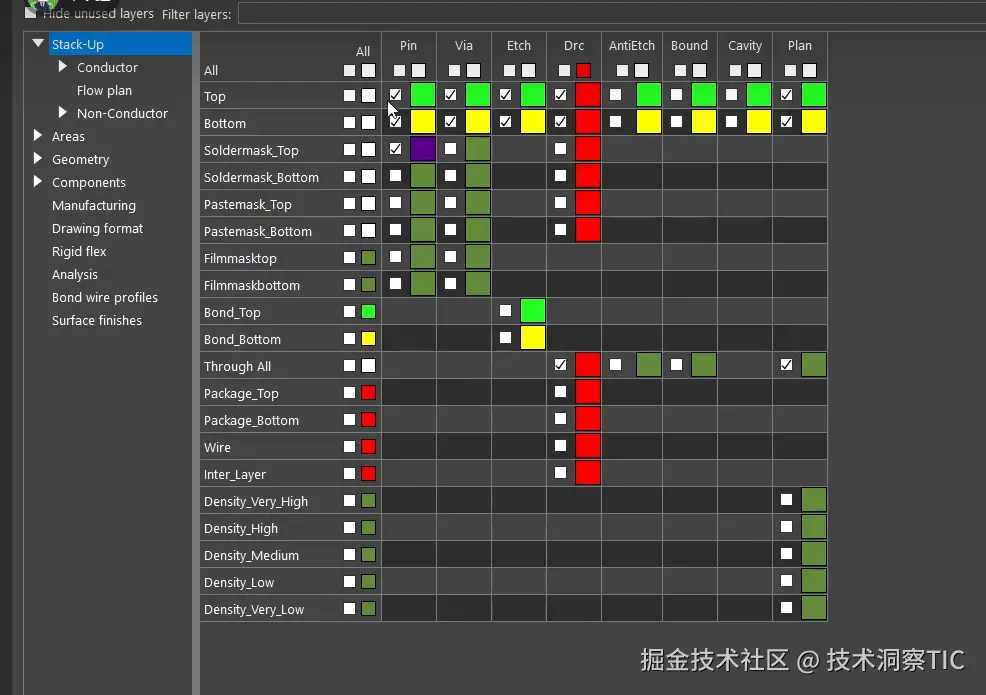
Task: Open the Through All Plan color swatch
Action: (814, 365)
